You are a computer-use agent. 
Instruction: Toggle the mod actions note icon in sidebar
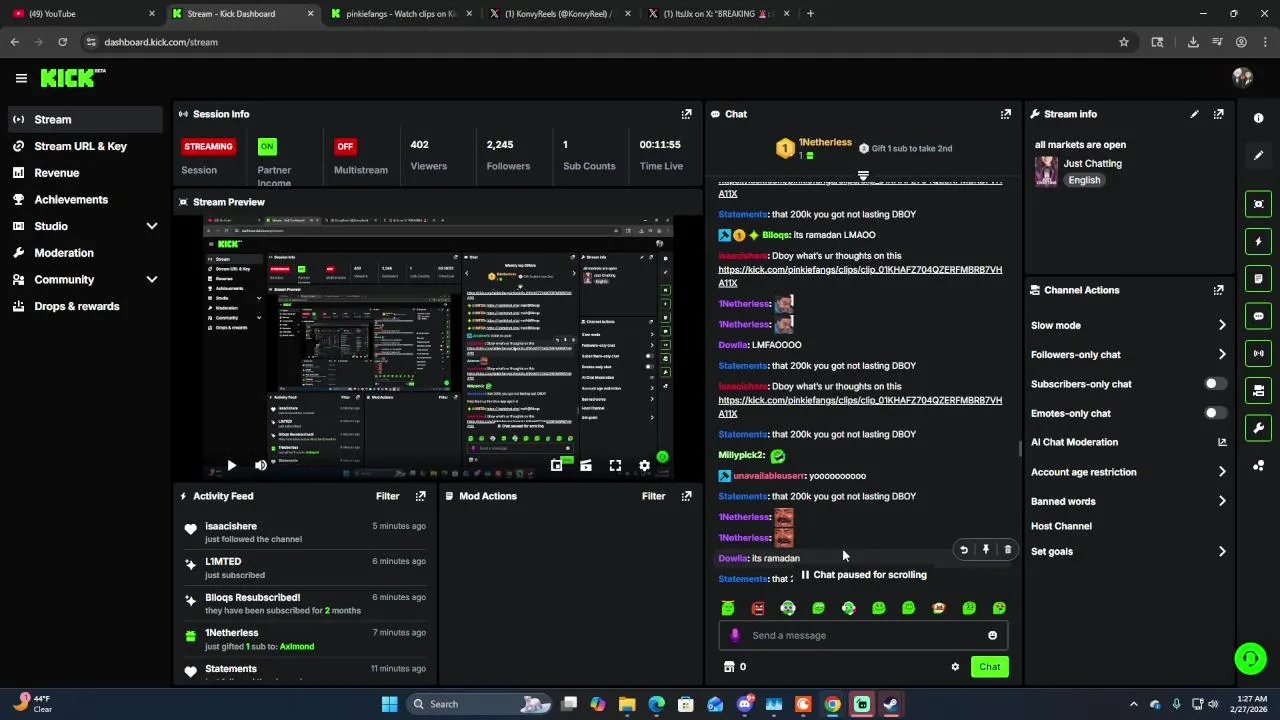click(x=1258, y=278)
